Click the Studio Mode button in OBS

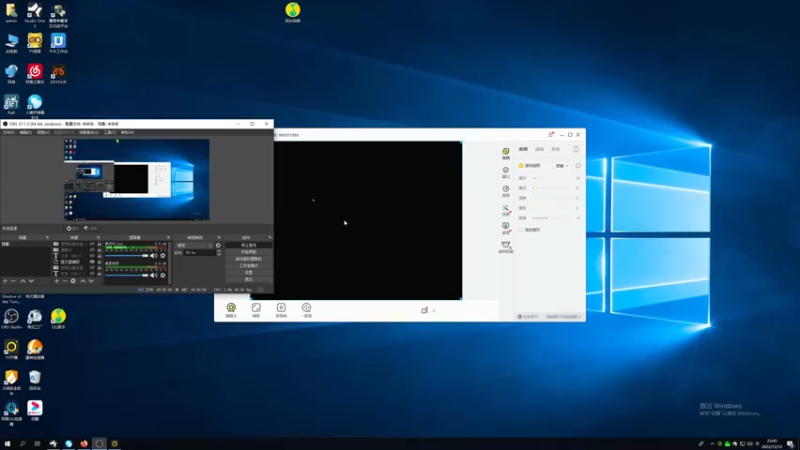point(248,266)
